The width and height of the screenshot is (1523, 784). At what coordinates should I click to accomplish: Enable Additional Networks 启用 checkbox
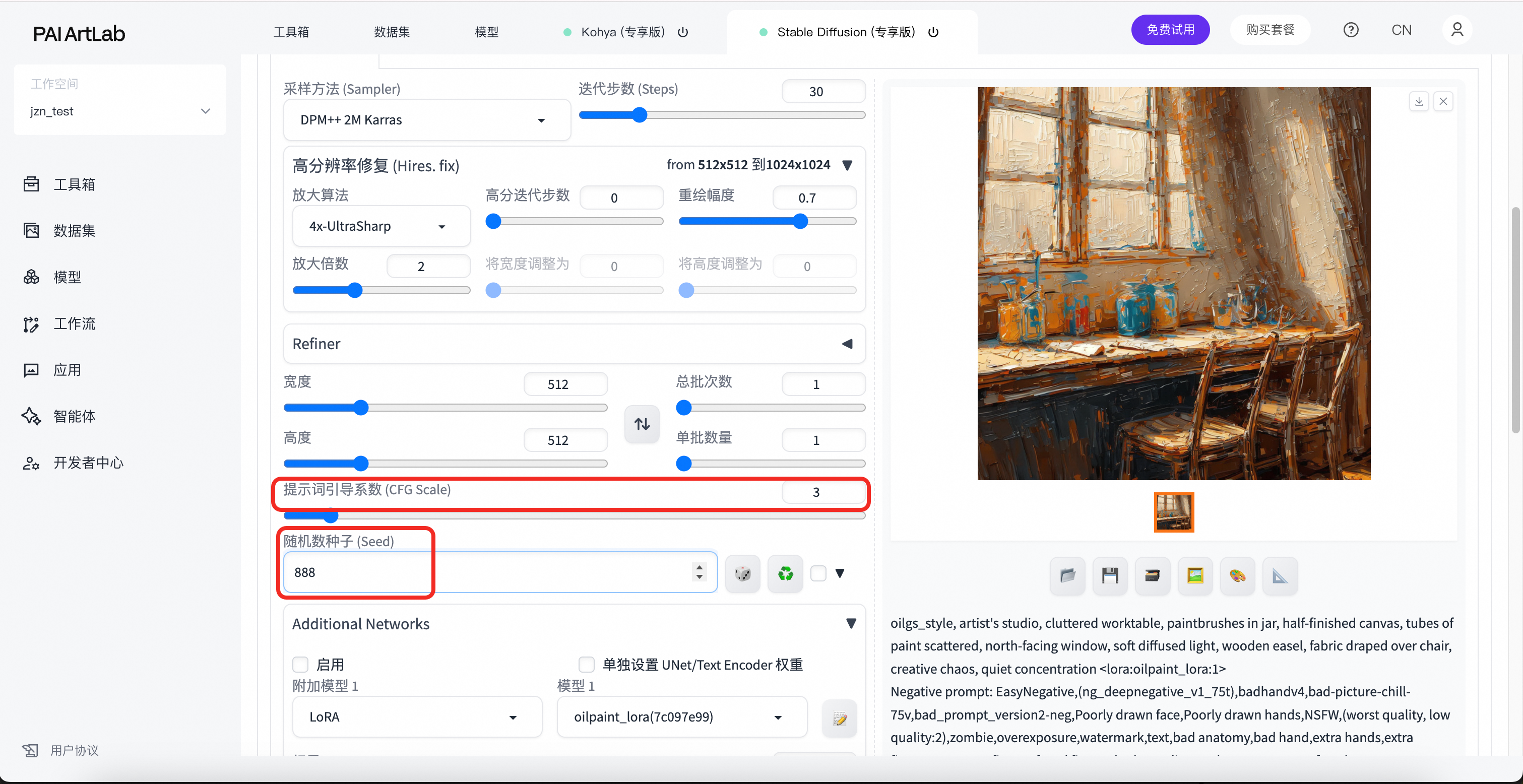tap(301, 665)
